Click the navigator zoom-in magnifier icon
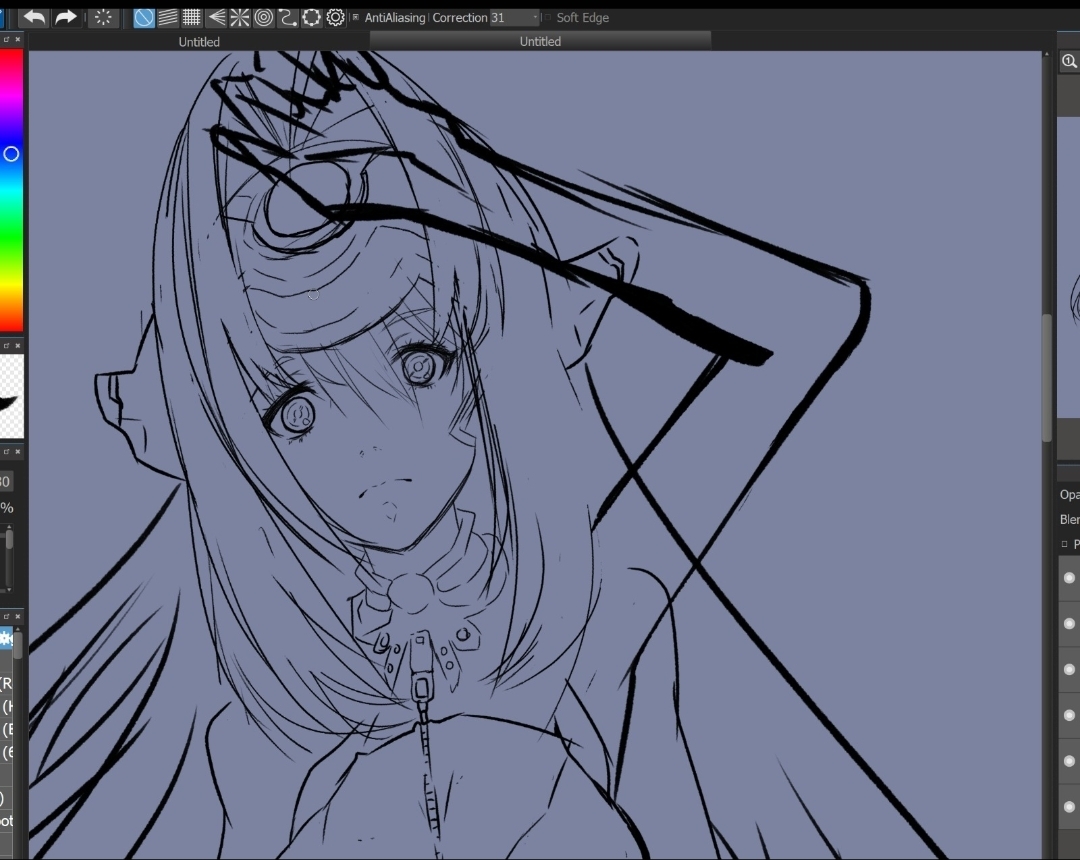This screenshot has width=1080, height=860. pyautogui.click(x=1068, y=61)
